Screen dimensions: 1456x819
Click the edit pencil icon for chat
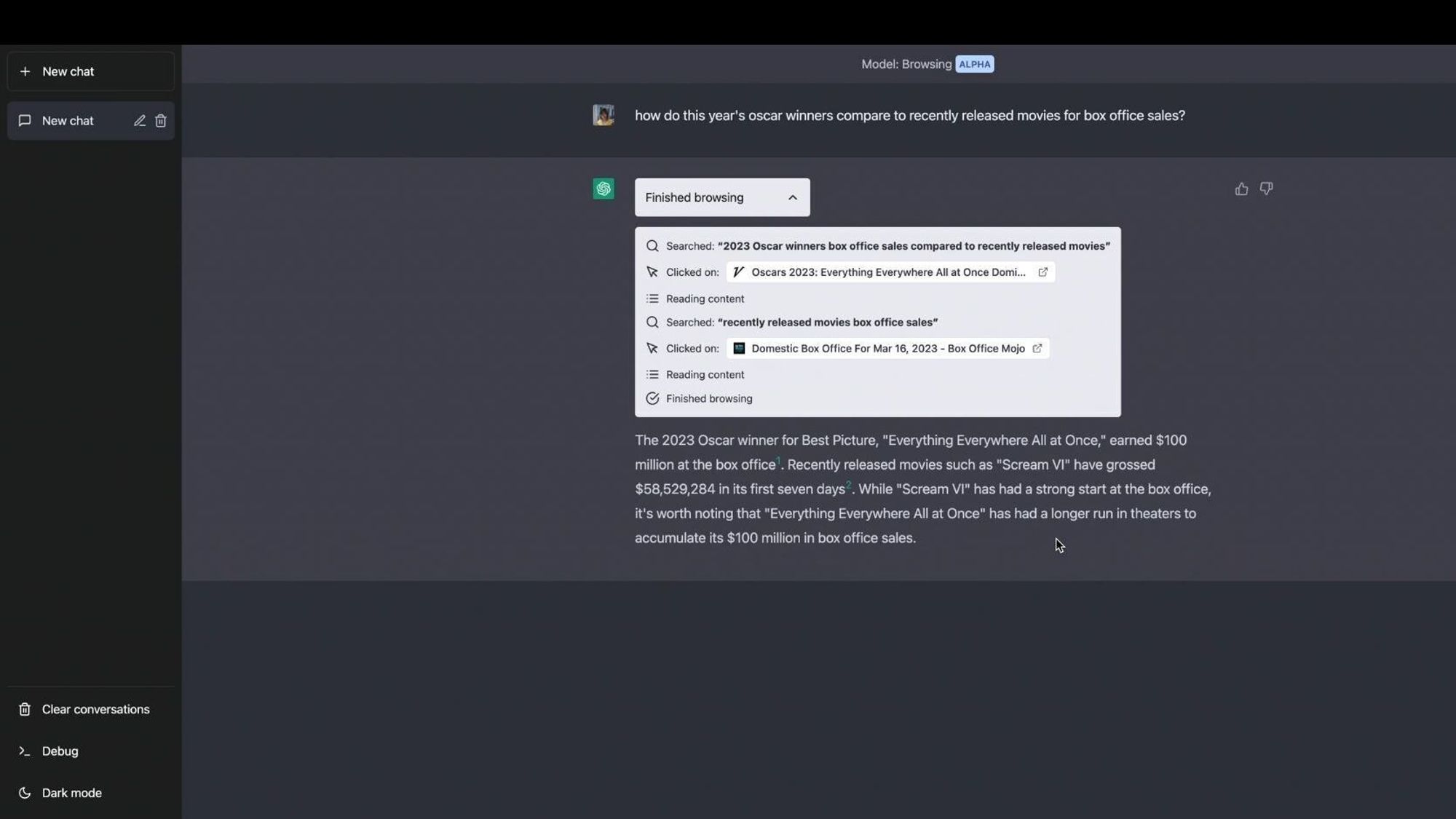coord(140,120)
